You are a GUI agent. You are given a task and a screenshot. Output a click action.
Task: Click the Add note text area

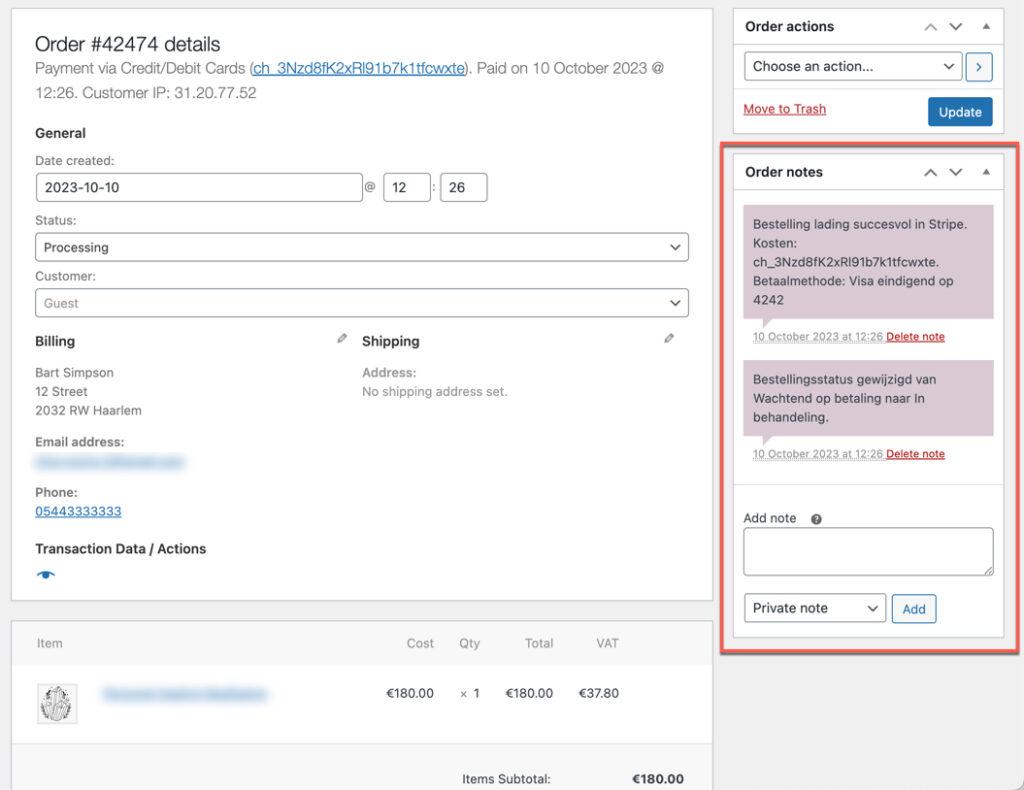click(868, 552)
